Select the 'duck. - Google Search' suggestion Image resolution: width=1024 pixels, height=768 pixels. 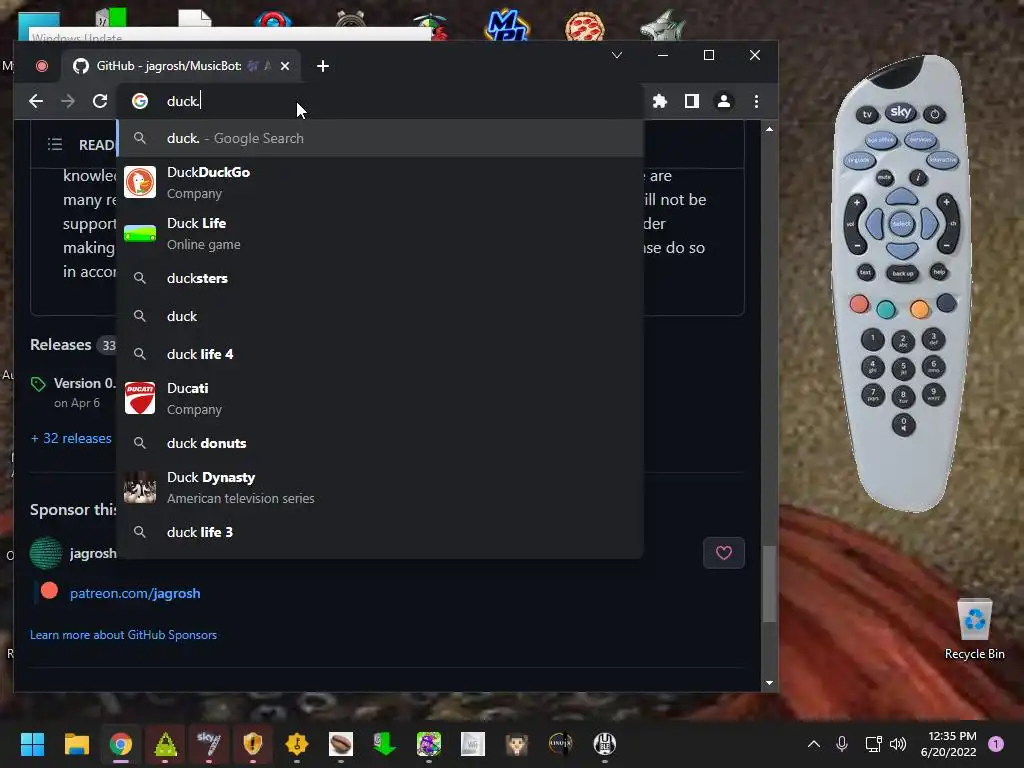point(380,138)
